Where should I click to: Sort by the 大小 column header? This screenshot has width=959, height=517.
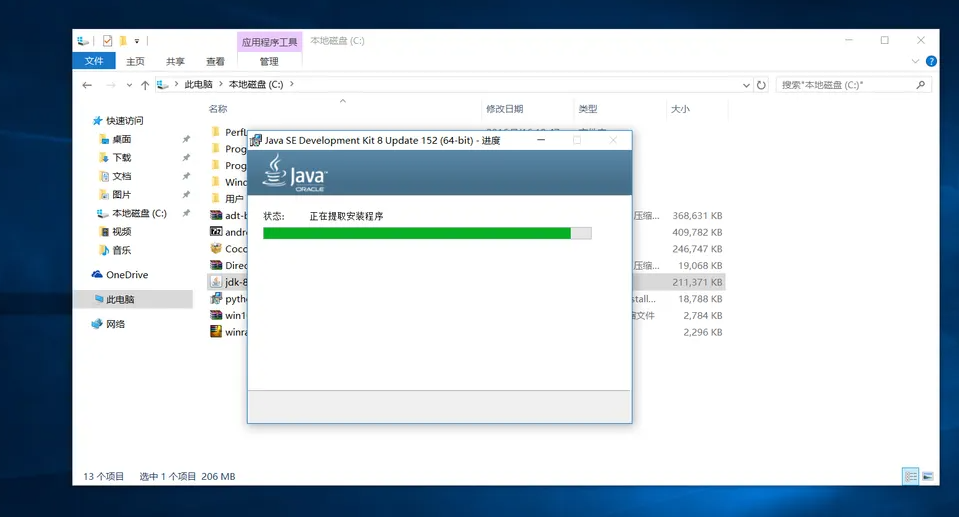click(680, 109)
